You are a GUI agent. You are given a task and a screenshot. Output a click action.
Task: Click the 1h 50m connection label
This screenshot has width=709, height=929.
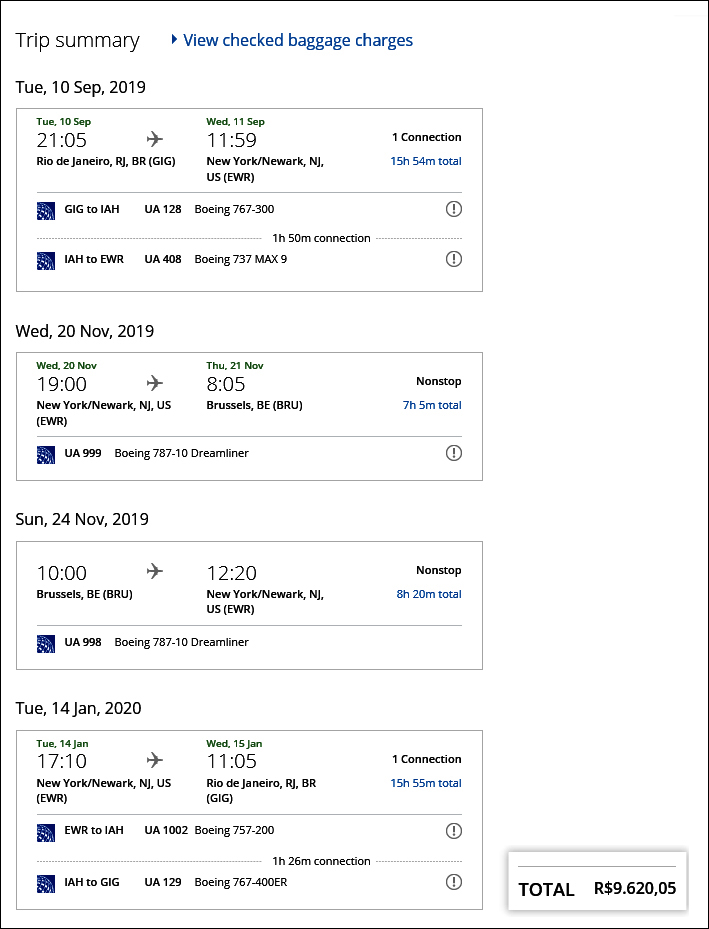[321, 238]
